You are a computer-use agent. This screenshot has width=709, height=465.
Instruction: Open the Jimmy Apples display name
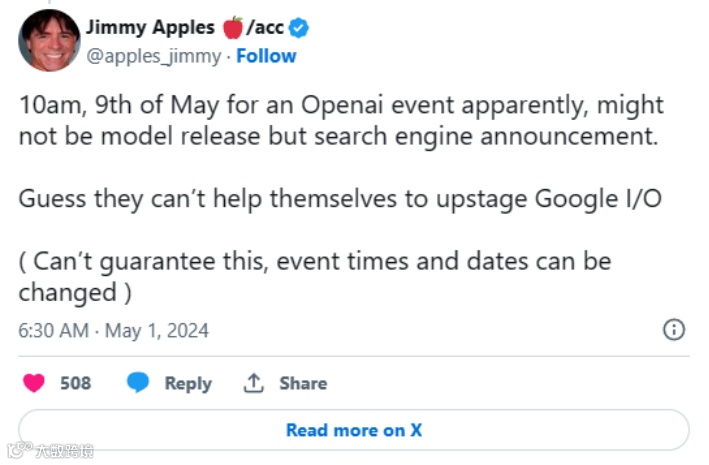[x=149, y=28]
